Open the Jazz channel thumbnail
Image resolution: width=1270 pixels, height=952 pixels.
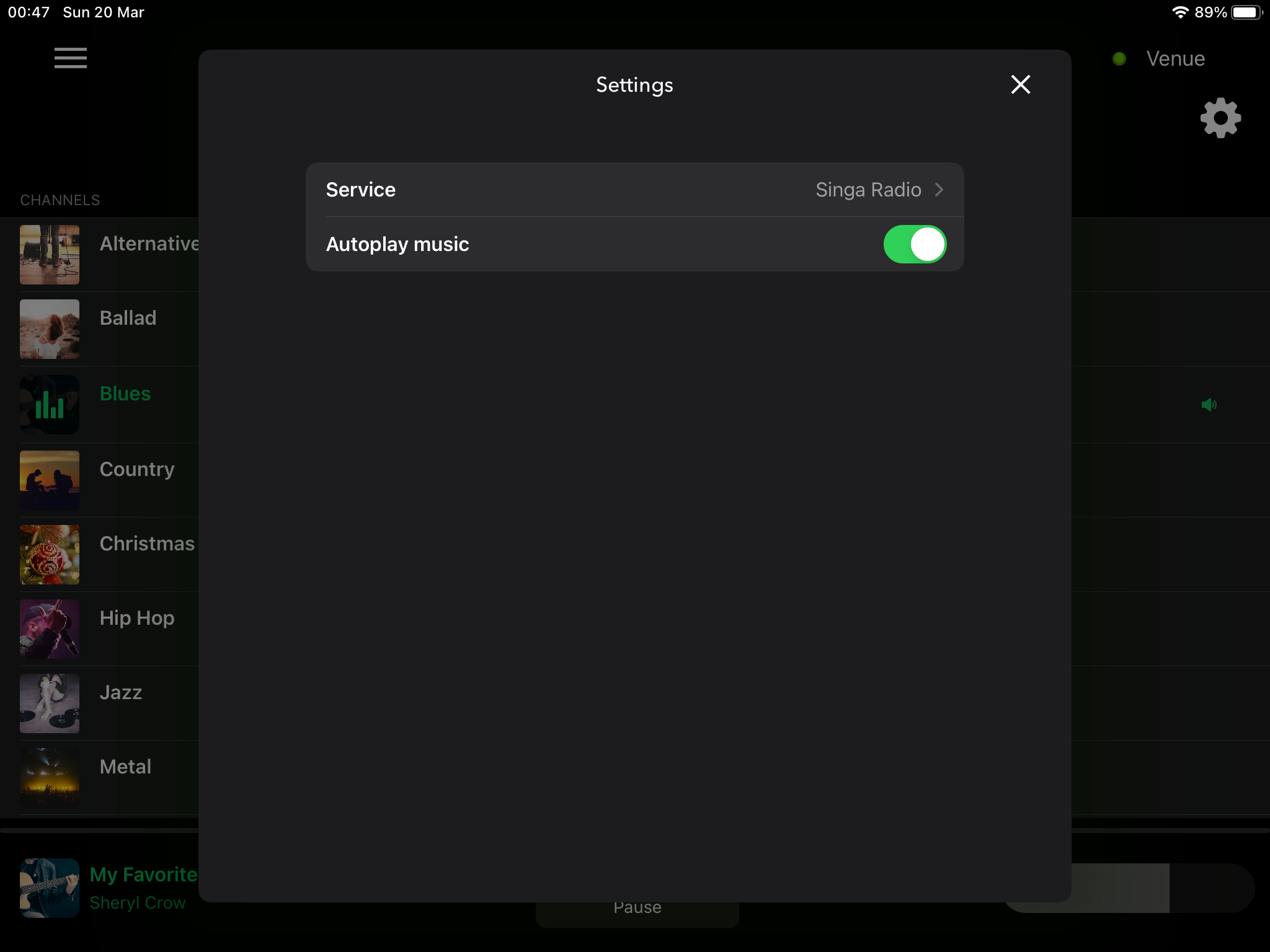click(50, 703)
